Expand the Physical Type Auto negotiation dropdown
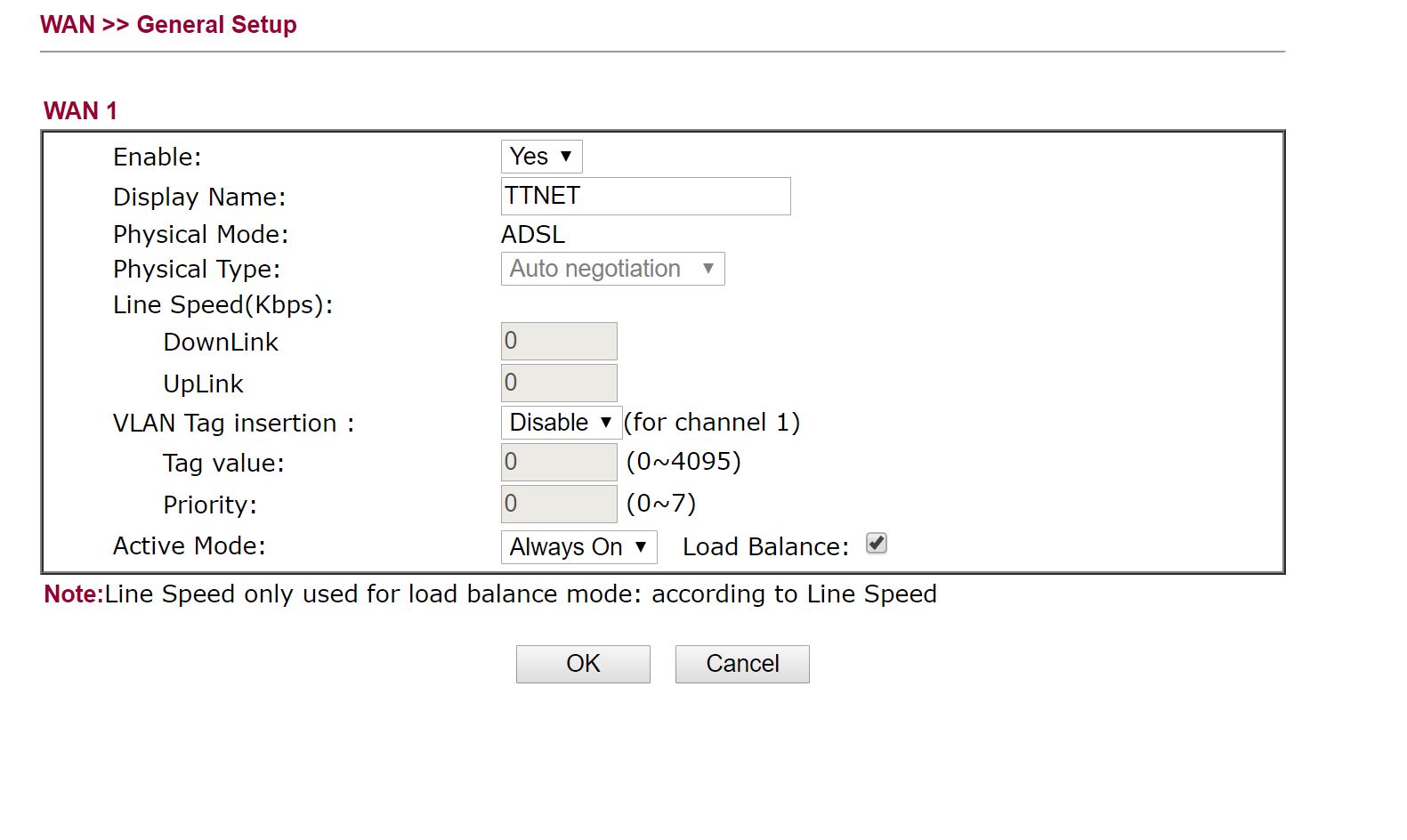The width and height of the screenshot is (1407, 840). [612, 269]
